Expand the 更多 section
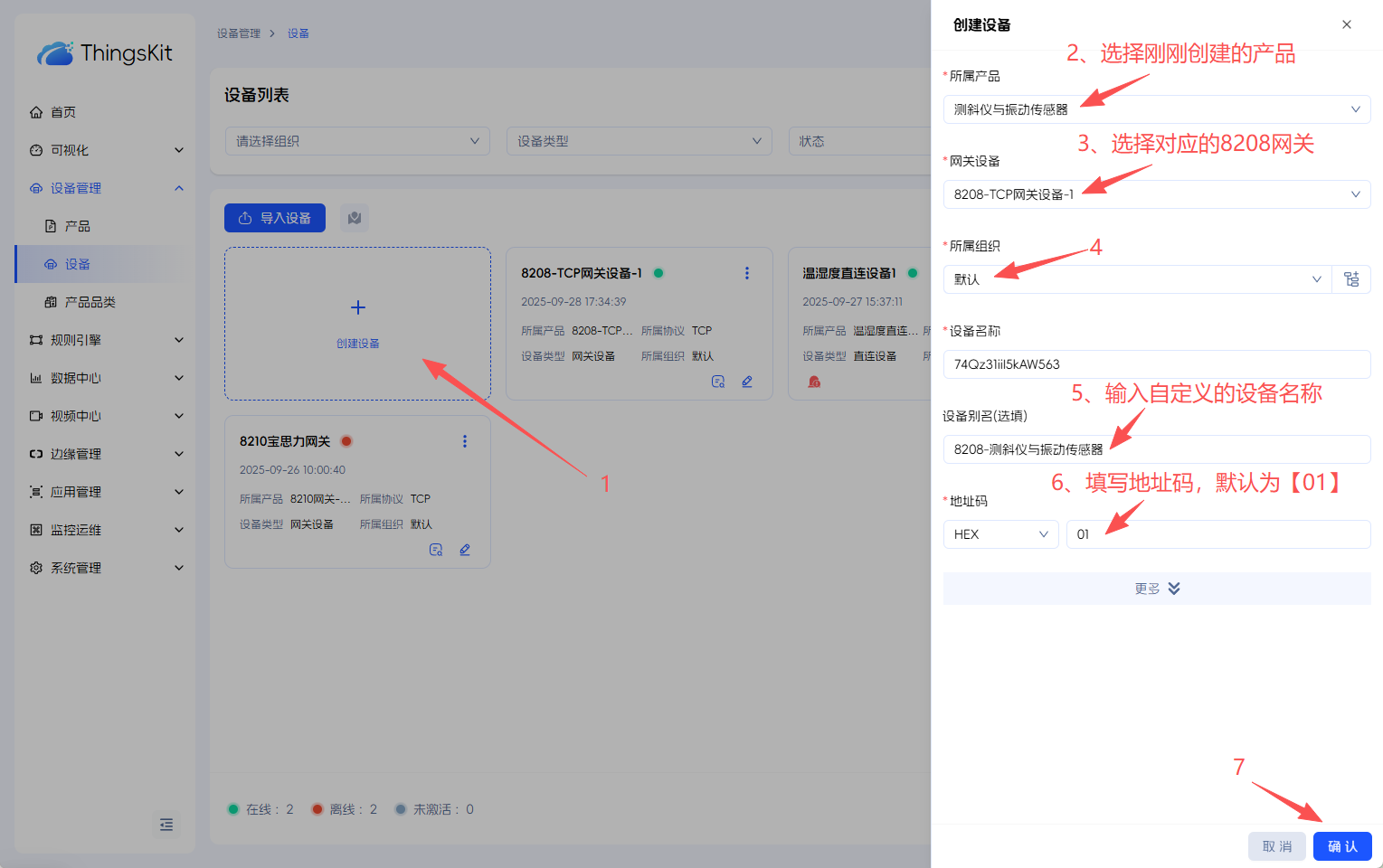The height and width of the screenshot is (868, 1383). click(1156, 589)
